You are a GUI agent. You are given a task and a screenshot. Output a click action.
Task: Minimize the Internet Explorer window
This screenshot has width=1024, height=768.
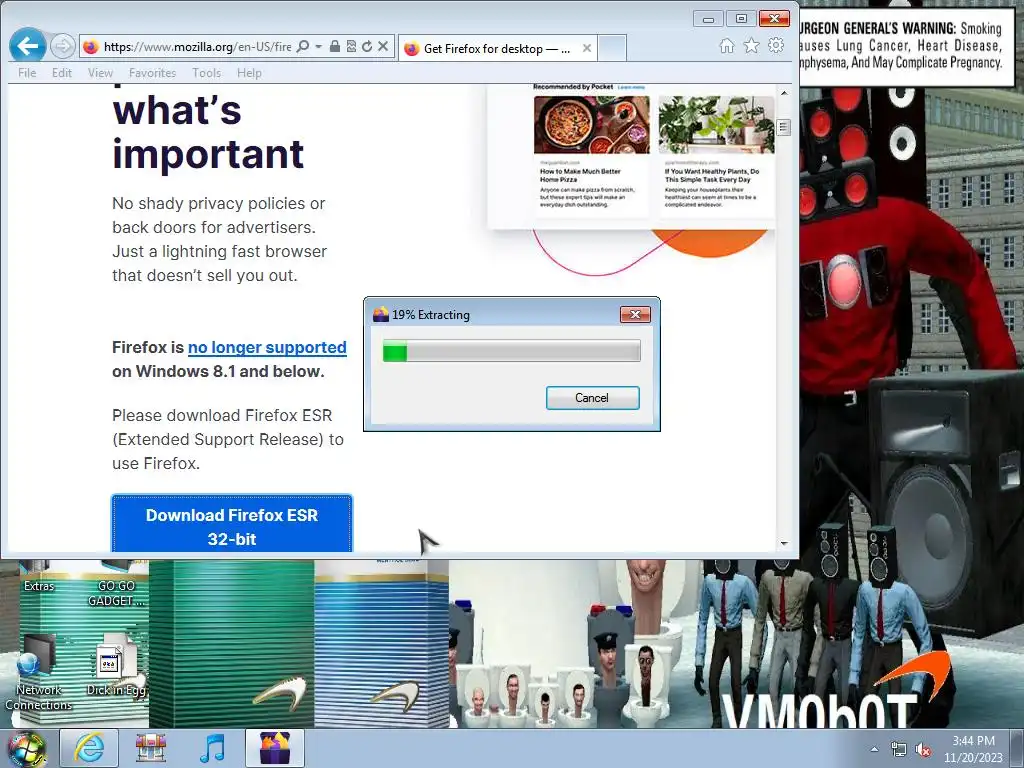click(708, 19)
